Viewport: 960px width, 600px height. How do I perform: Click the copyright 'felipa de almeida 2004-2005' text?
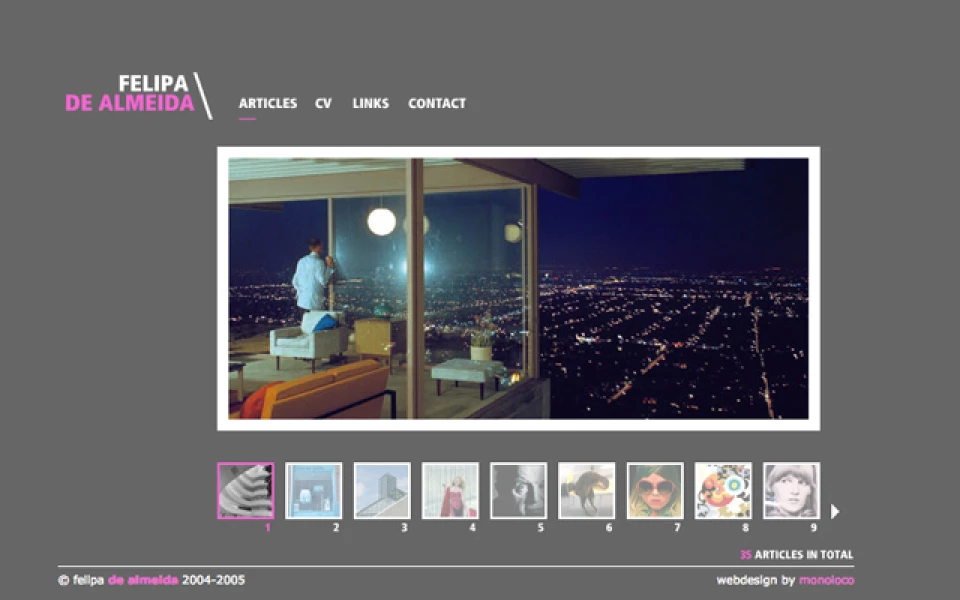[x=151, y=580]
